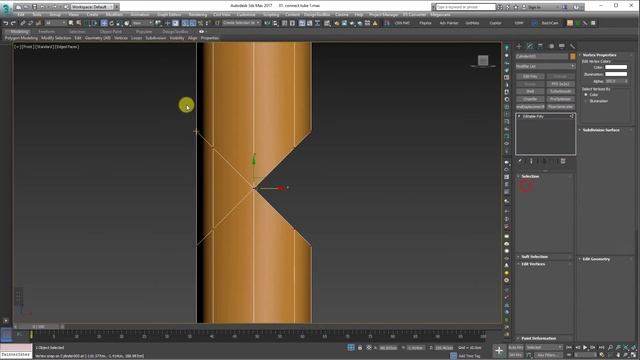Click the object color orange swatch
Image resolution: width=640 pixels, height=360 pixels.
click(573, 56)
